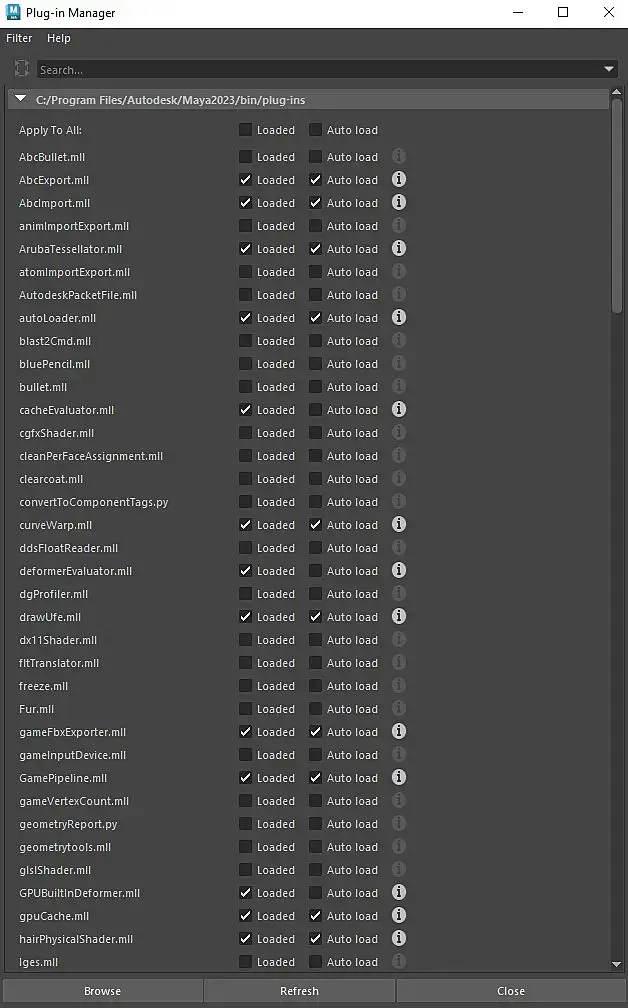Click the cacheEvaluator.mll info icon

point(398,410)
